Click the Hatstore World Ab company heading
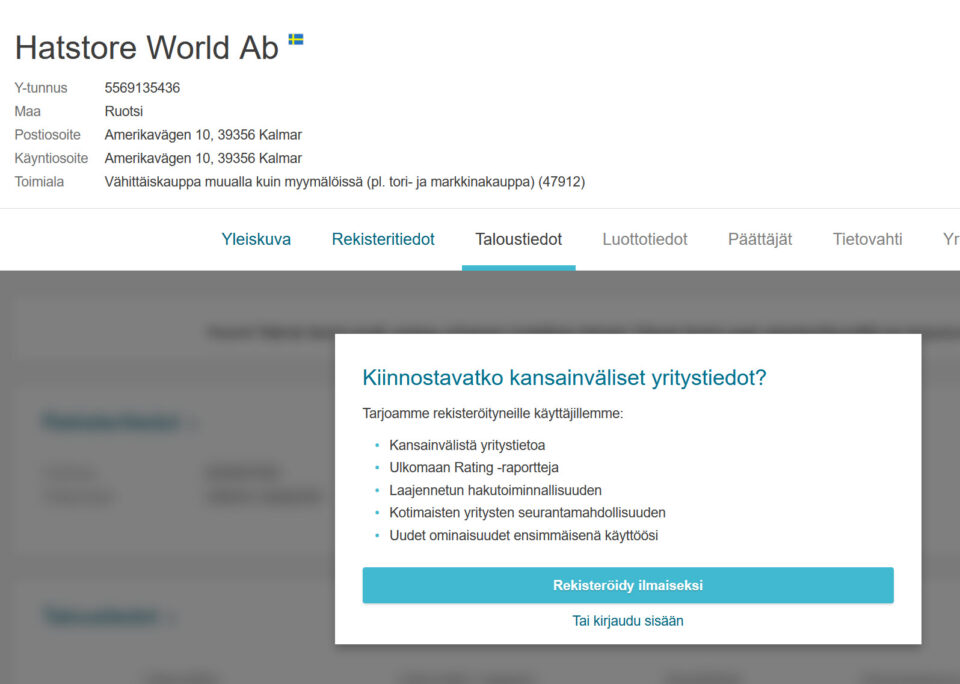The image size is (960, 684). point(146,48)
